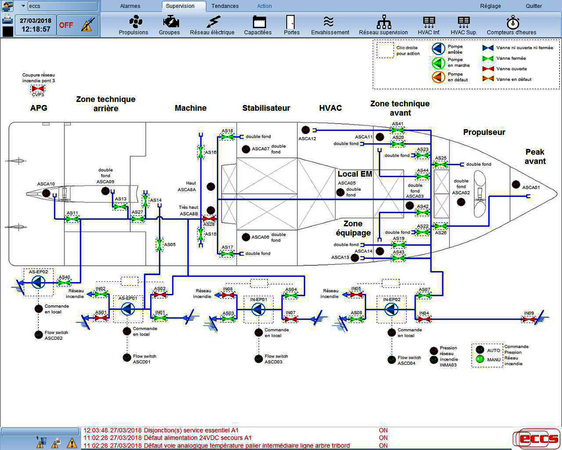Screen dimensions: 562x450
Task: Click the printer icon at top left
Action: coord(7,20)
